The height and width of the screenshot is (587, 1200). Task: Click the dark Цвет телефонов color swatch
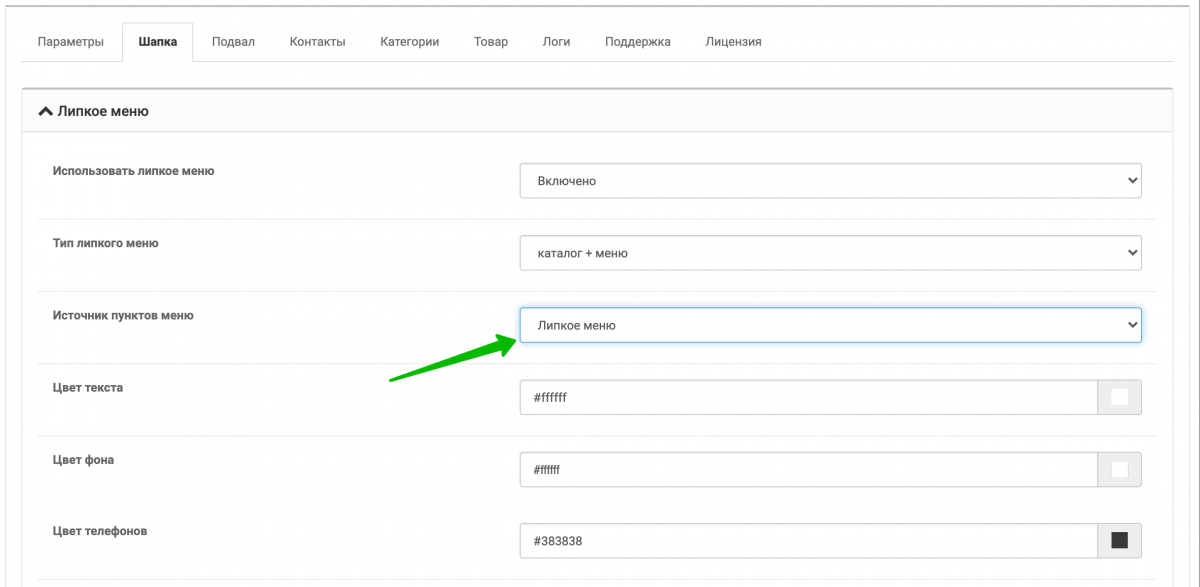point(1119,541)
